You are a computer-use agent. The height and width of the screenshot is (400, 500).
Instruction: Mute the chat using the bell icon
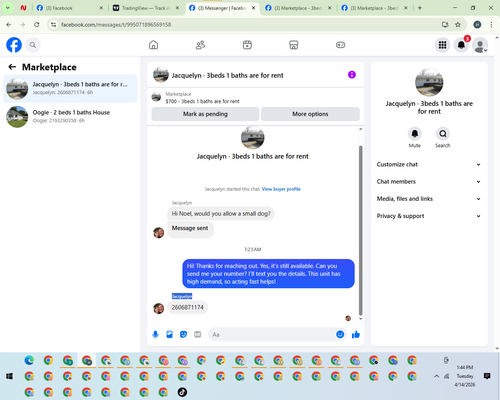click(x=414, y=134)
